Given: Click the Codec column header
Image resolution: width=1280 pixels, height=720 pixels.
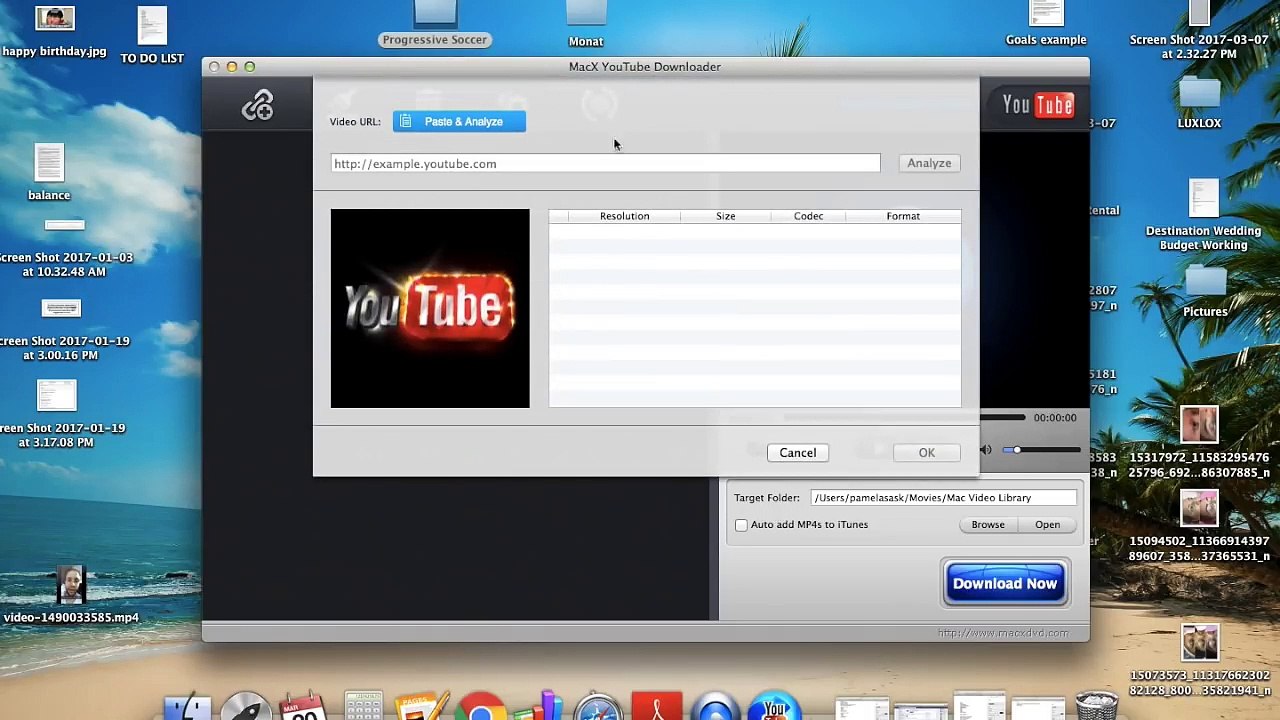Looking at the screenshot, I should click(808, 216).
